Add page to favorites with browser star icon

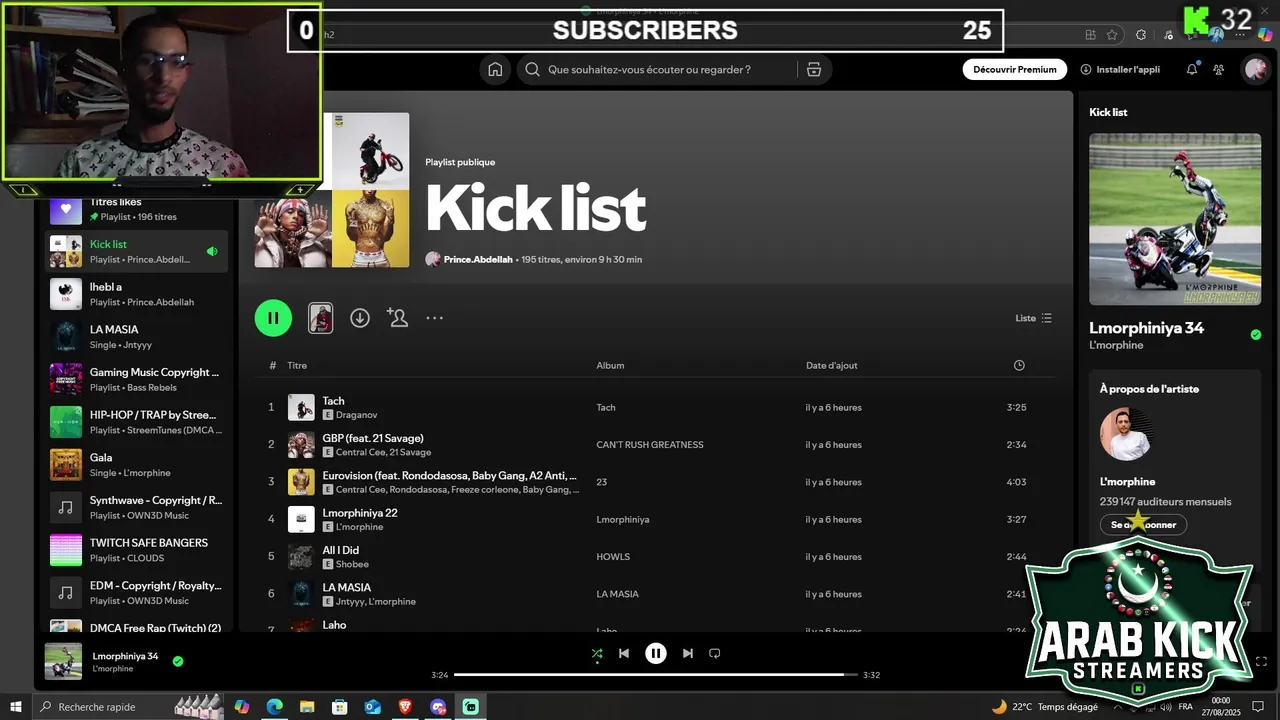tap(1112, 35)
